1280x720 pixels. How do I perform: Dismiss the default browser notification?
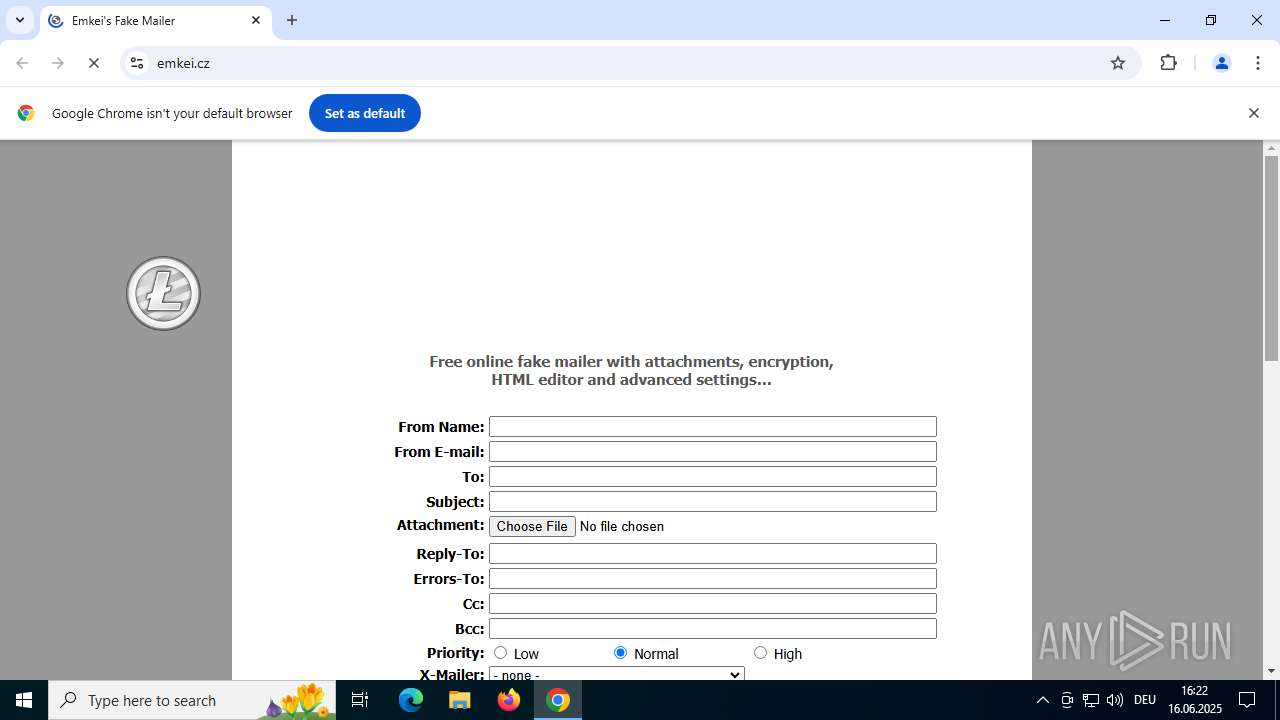(x=1253, y=113)
